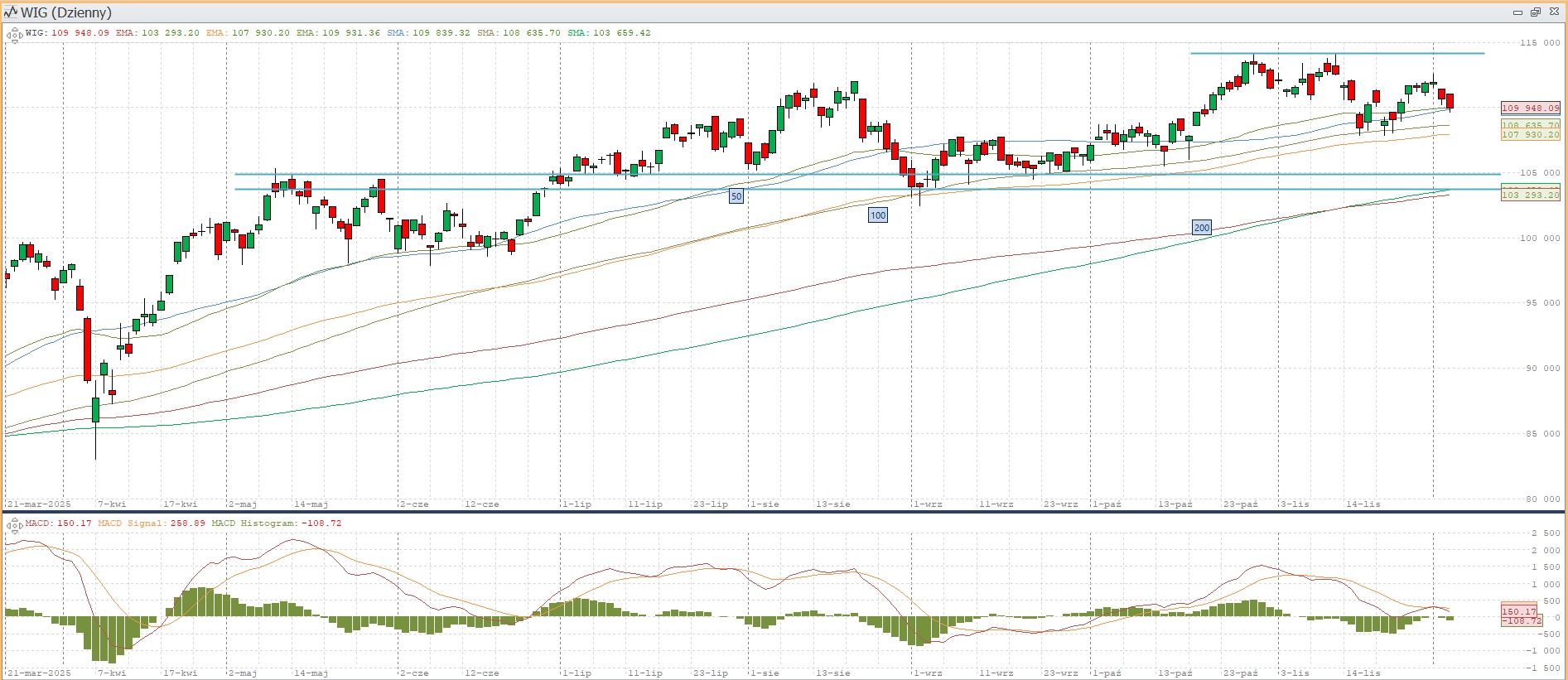Image resolution: width=1568 pixels, height=680 pixels.
Task: Click the MACD Signal 258.89 legend label
Action: click(152, 523)
